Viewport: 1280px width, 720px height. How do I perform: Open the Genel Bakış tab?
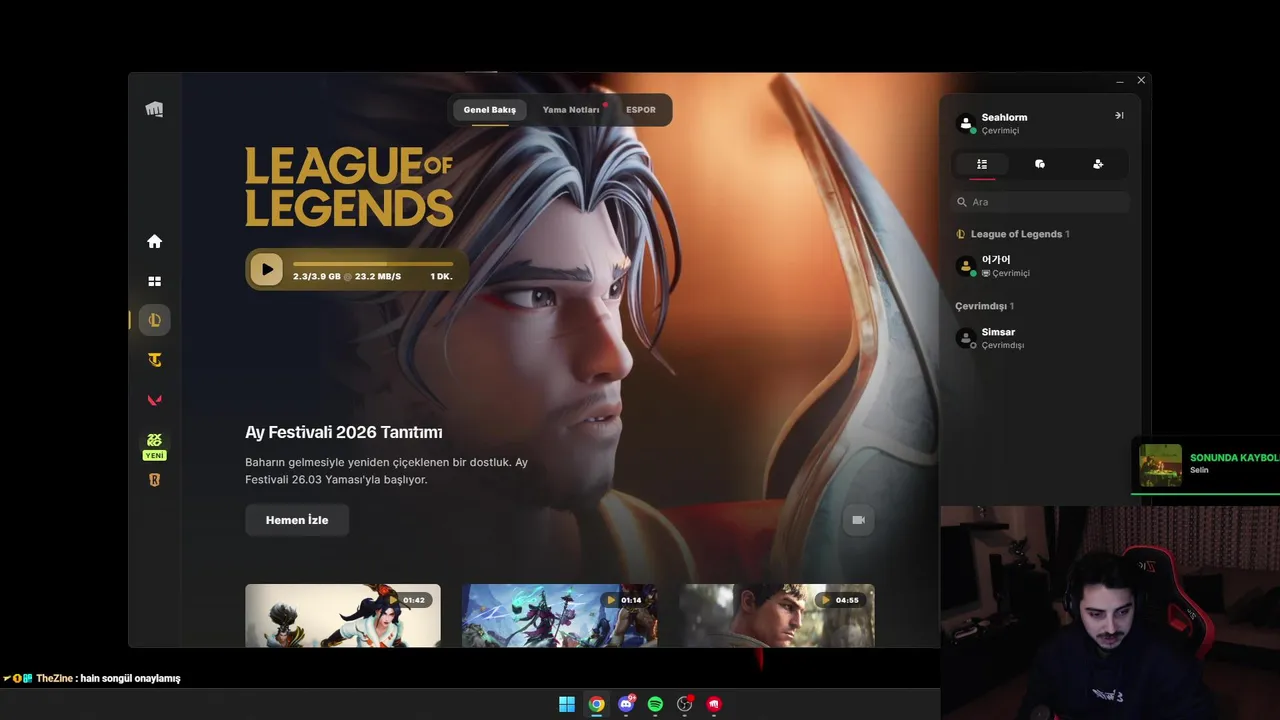(490, 110)
